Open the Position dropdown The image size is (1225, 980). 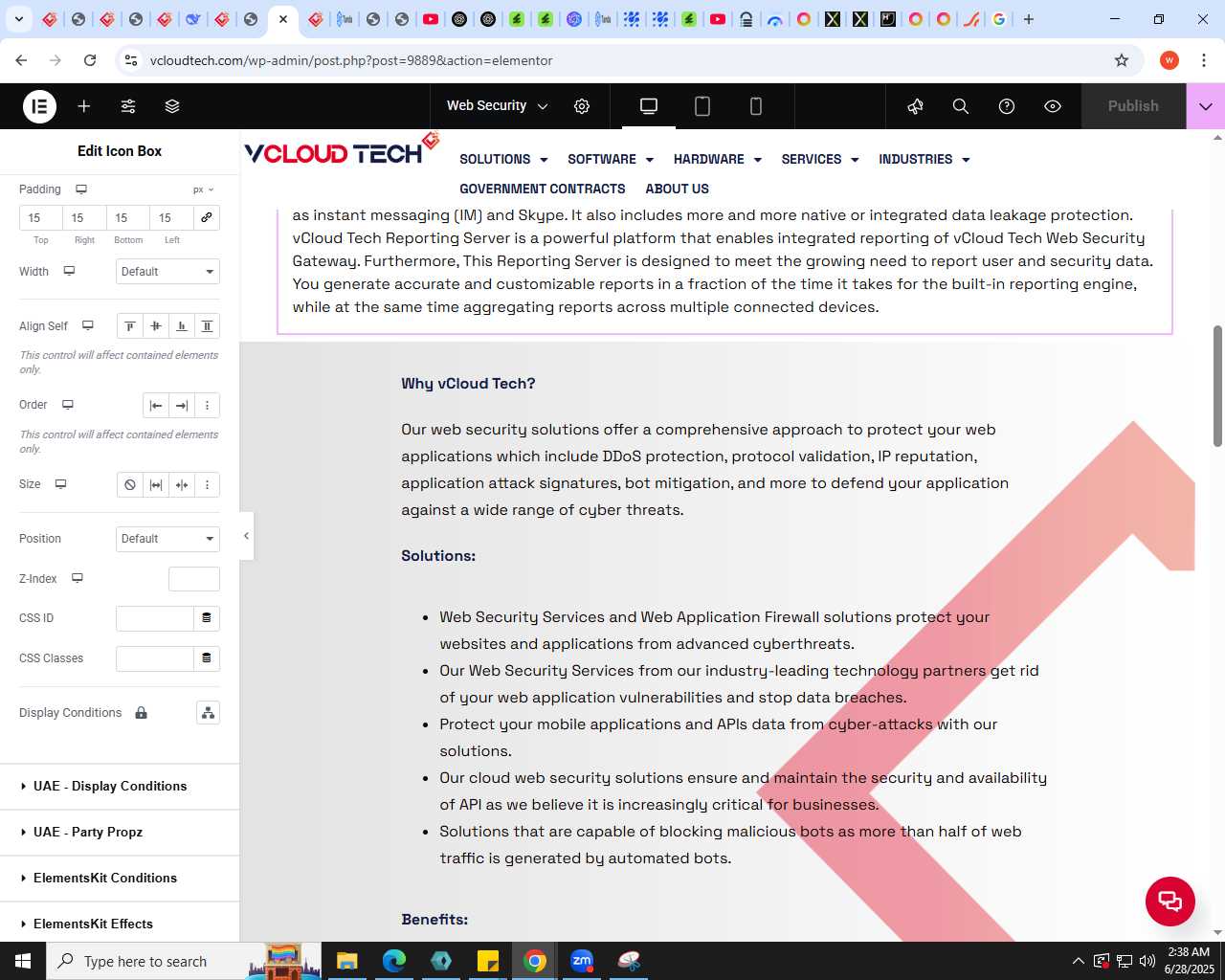point(167,539)
